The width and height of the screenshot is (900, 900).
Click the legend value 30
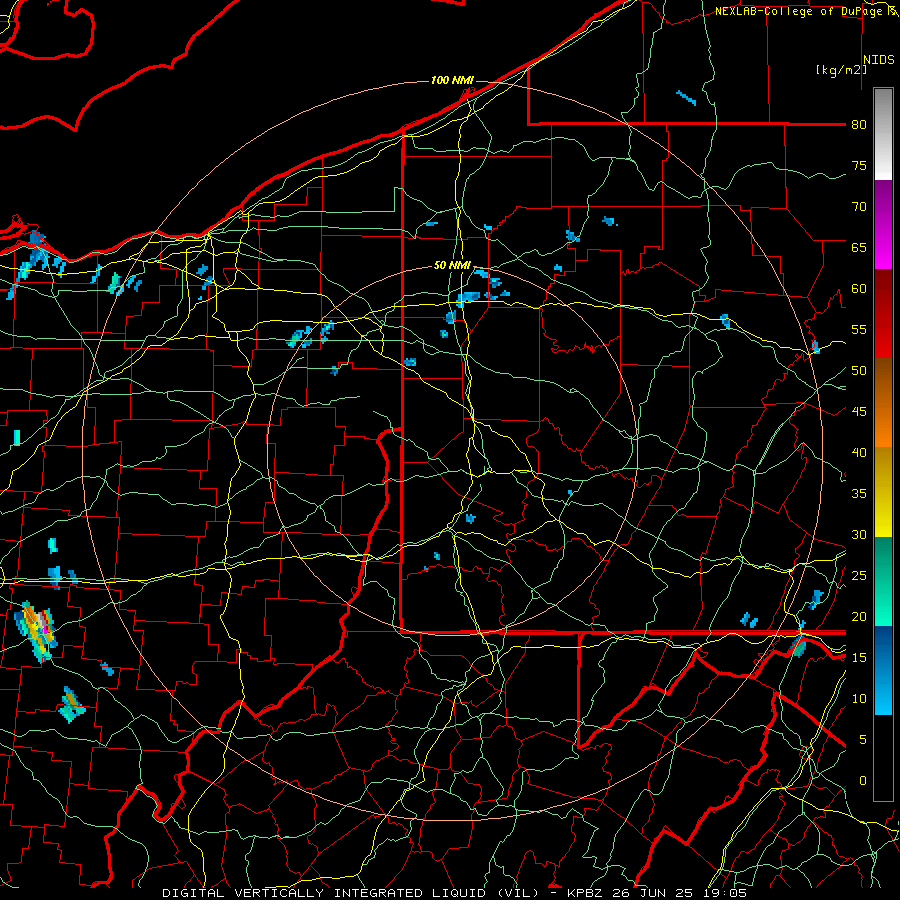pos(859,535)
